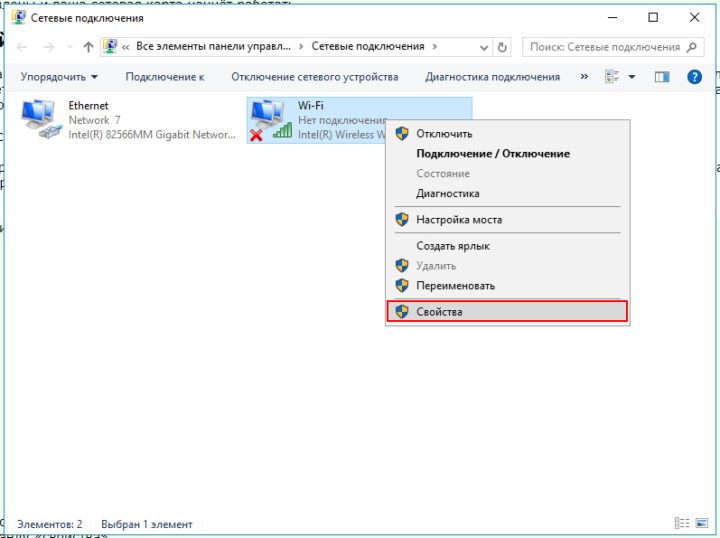The height and width of the screenshot is (538, 720).
Task: Choose Отключить in the context menu
Action: [x=507, y=134]
